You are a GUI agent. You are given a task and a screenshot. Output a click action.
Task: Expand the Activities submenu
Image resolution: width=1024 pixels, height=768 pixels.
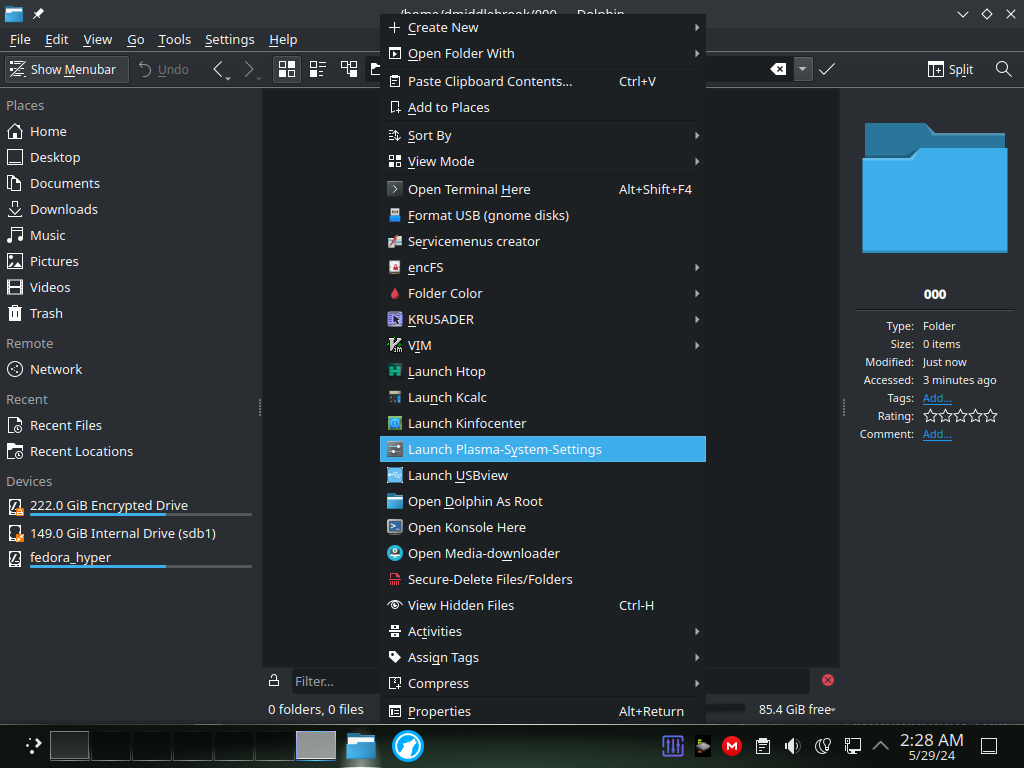[x=543, y=632]
